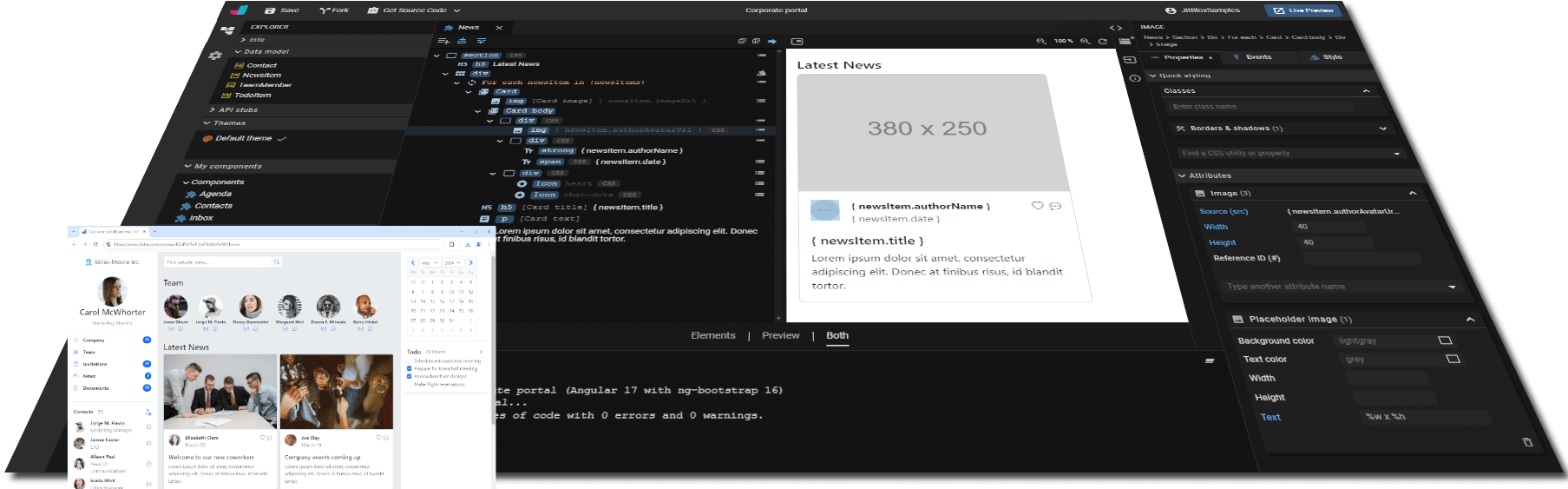This screenshot has width=1568, height=489.
Task: Open the JitBloxSamples account link
Action: pos(1203,10)
